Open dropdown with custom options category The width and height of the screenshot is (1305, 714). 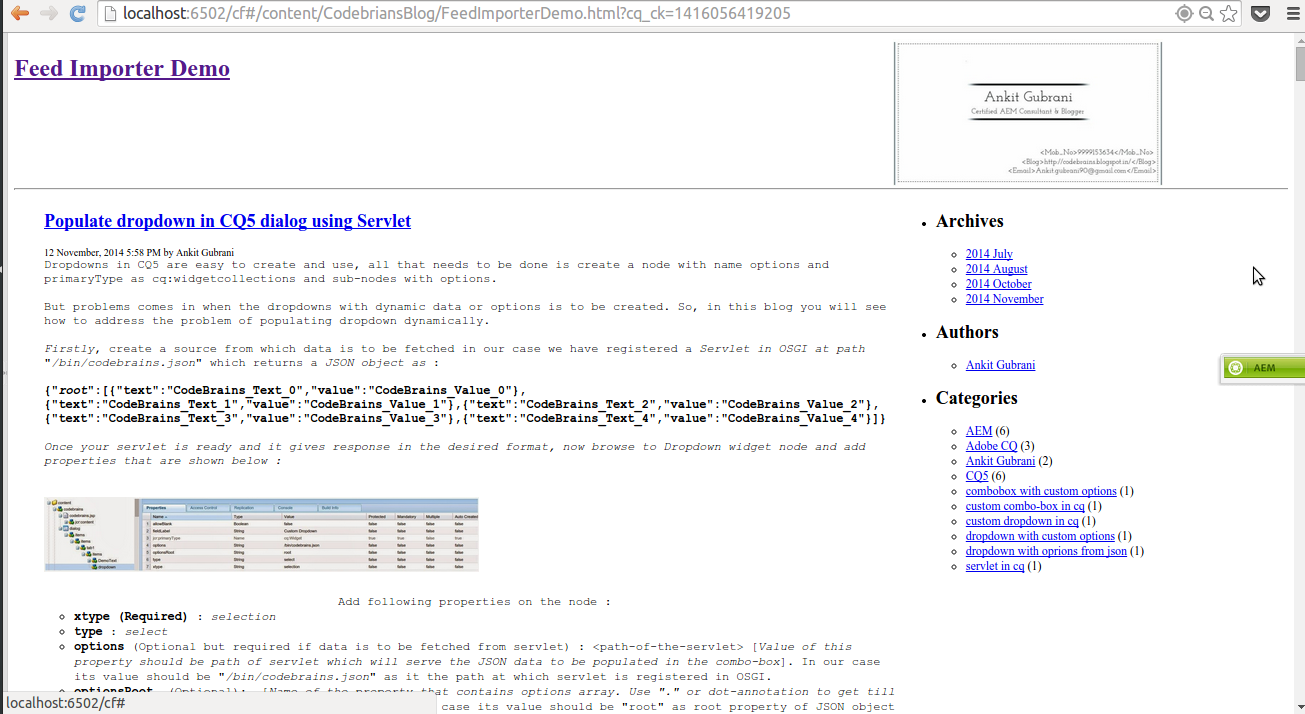[x=1040, y=536]
